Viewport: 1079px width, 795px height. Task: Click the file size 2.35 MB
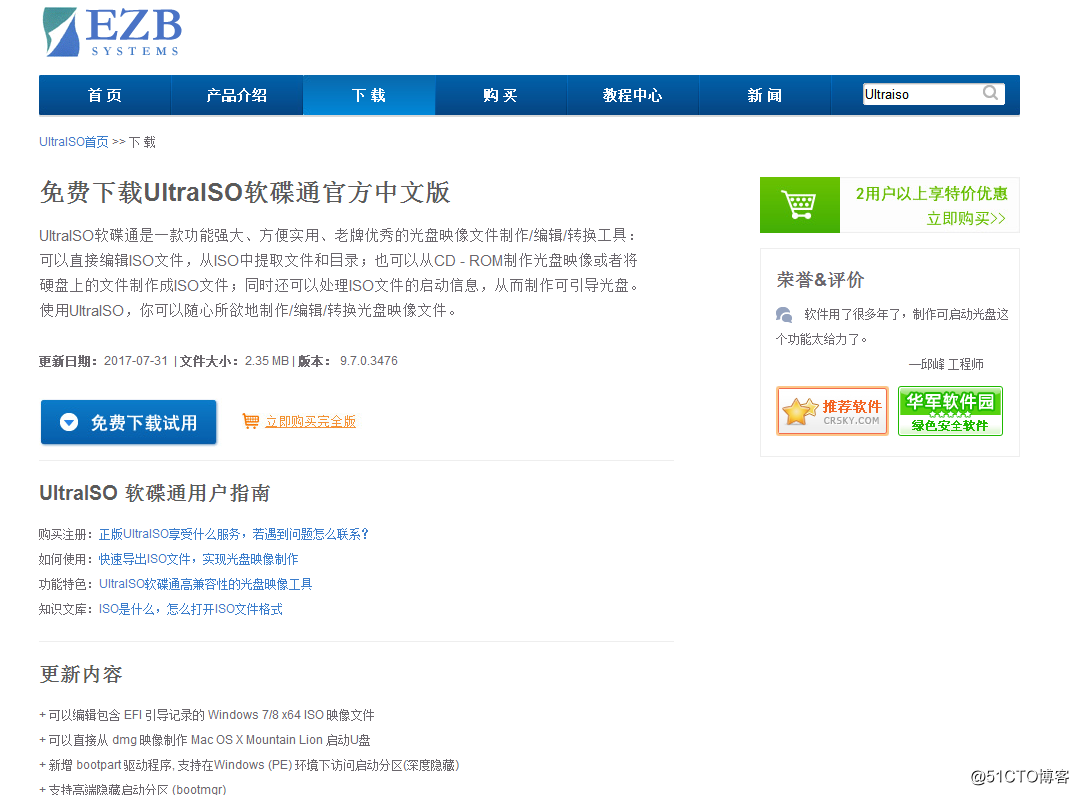[267, 361]
